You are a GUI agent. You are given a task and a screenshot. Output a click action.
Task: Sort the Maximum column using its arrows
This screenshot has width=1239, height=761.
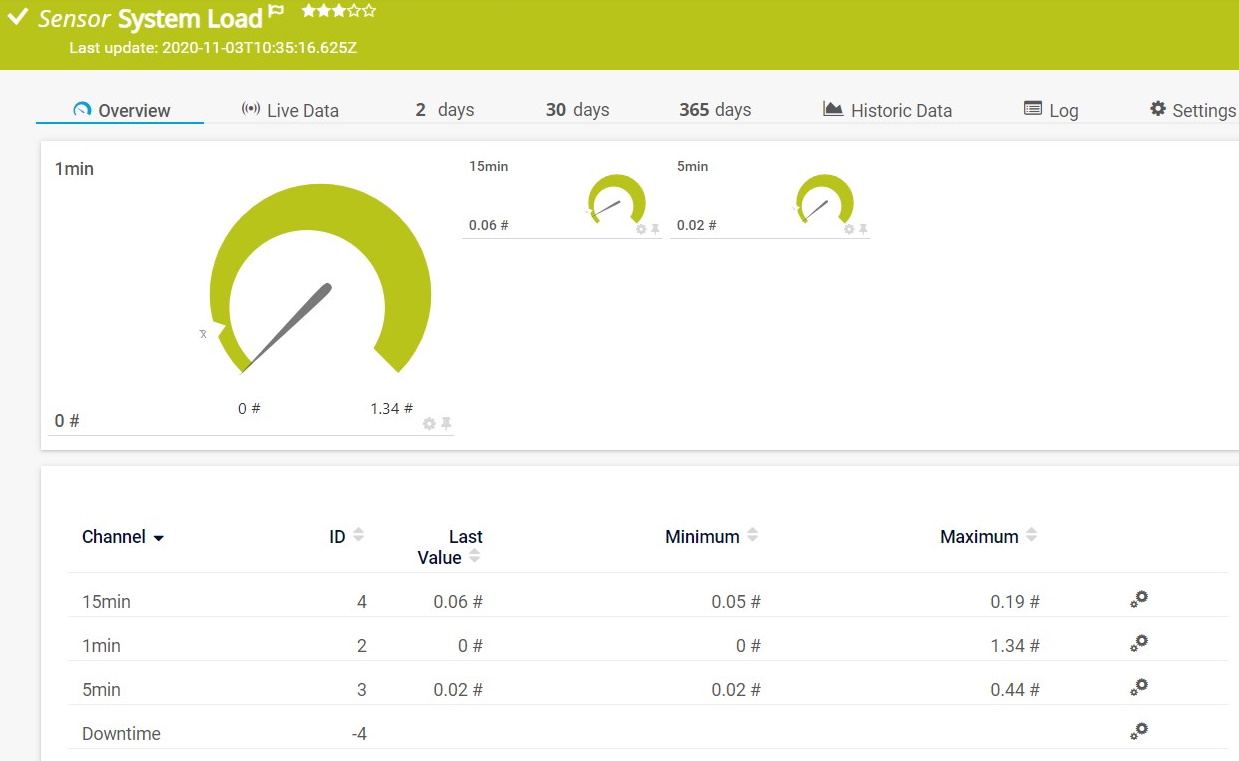(1030, 534)
